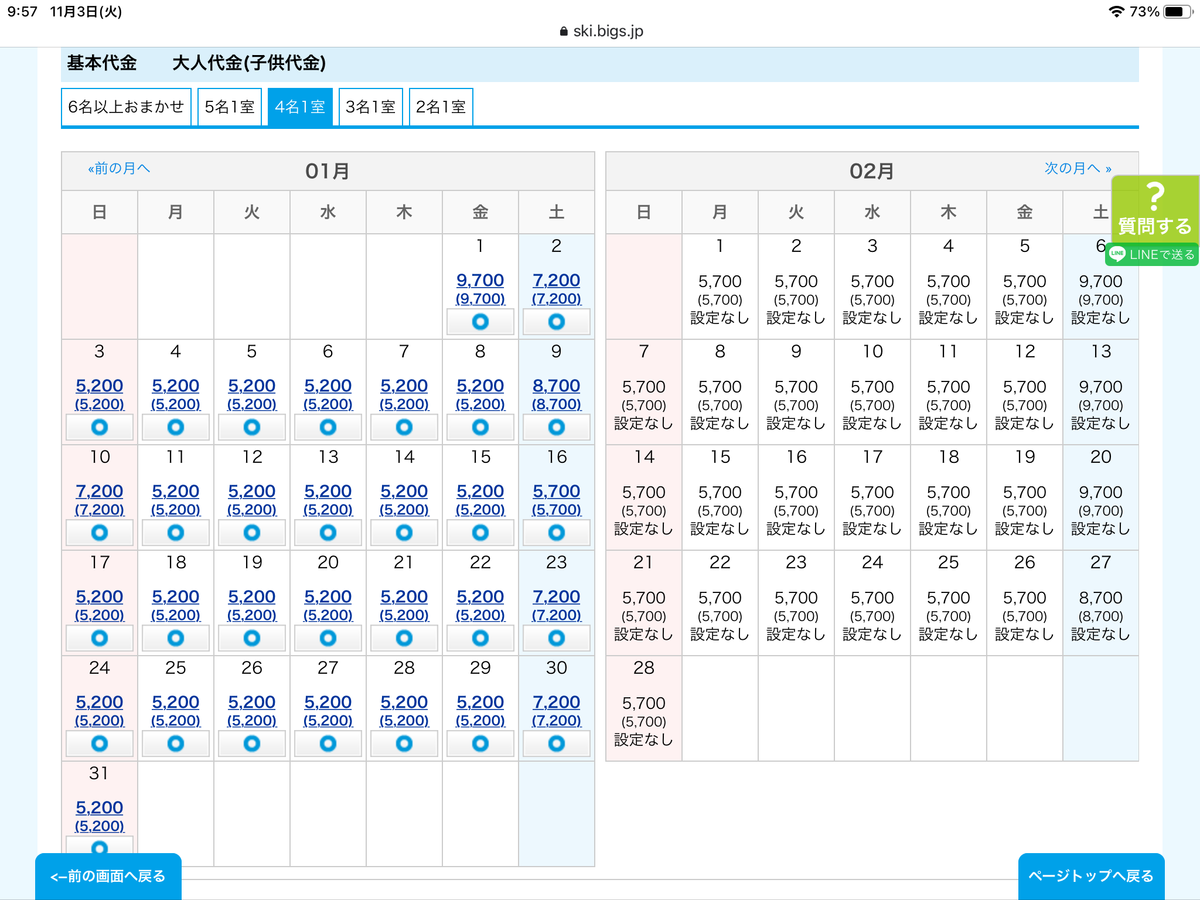Open the 2名1室 tab
This screenshot has height=900, width=1200.
441,107
